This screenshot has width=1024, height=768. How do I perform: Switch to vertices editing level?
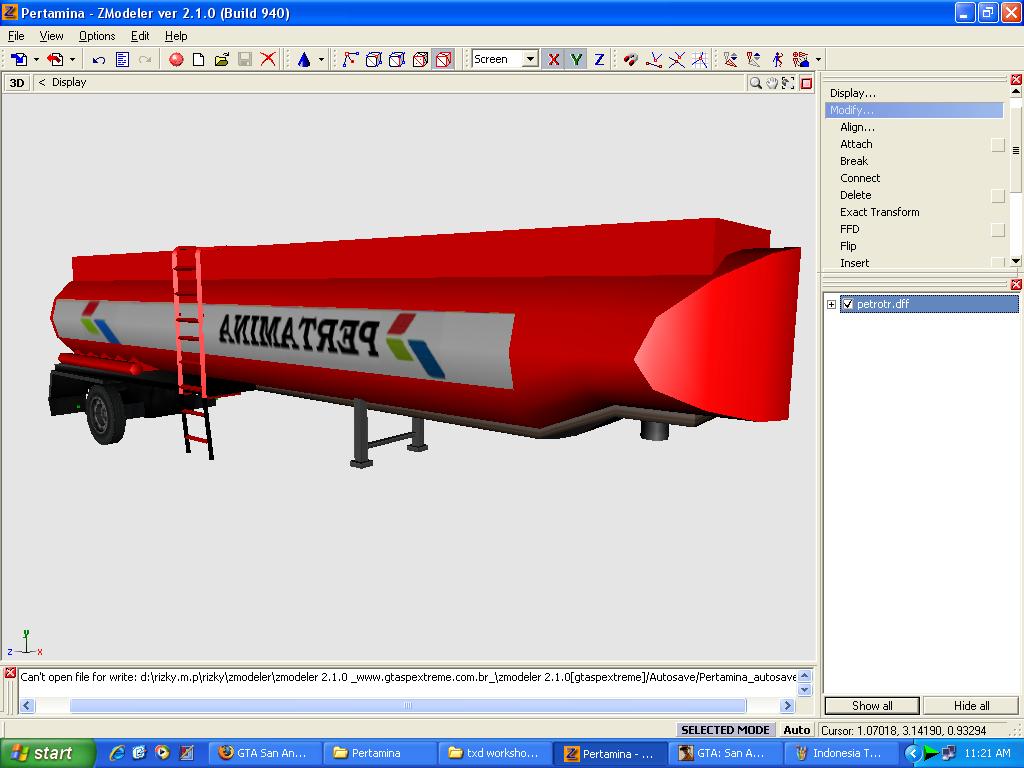(x=351, y=60)
